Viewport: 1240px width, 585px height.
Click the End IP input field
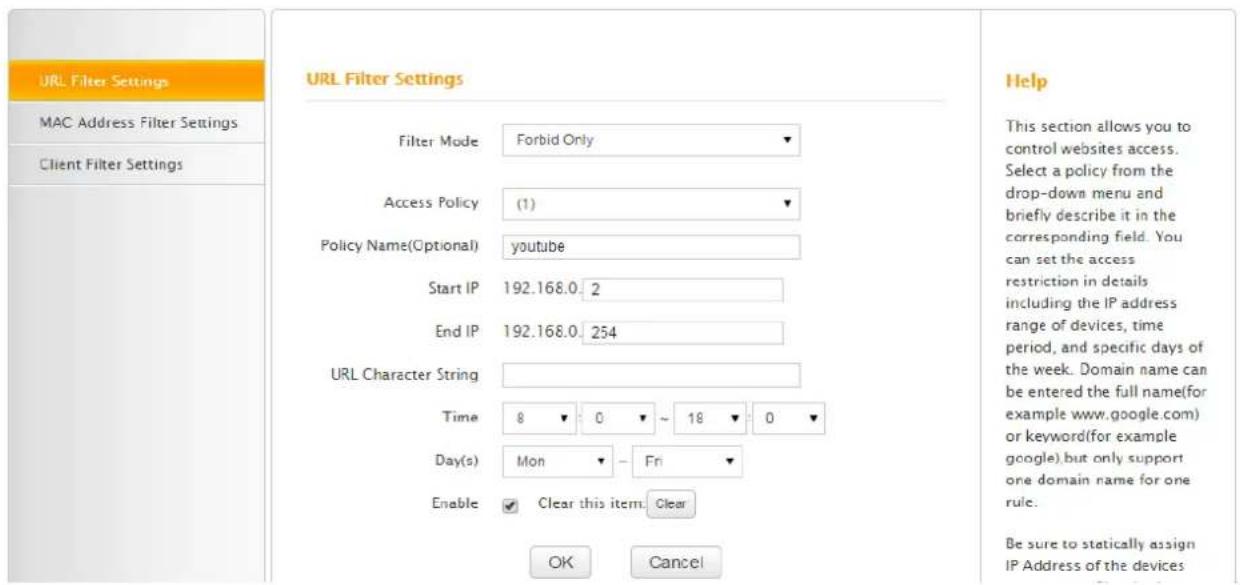[x=683, y=333]
